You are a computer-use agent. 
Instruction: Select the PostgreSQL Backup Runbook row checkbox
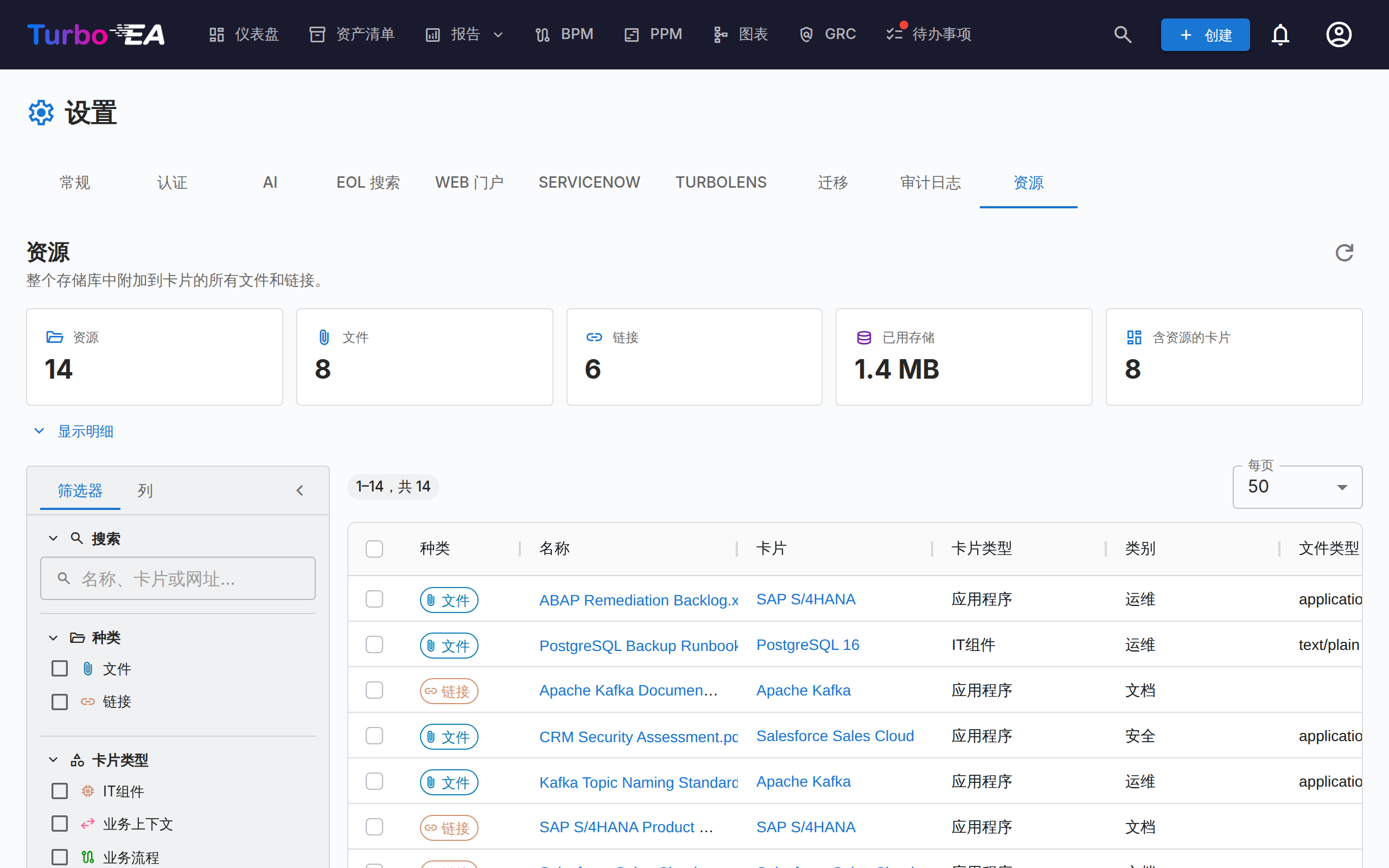[374, 644]
